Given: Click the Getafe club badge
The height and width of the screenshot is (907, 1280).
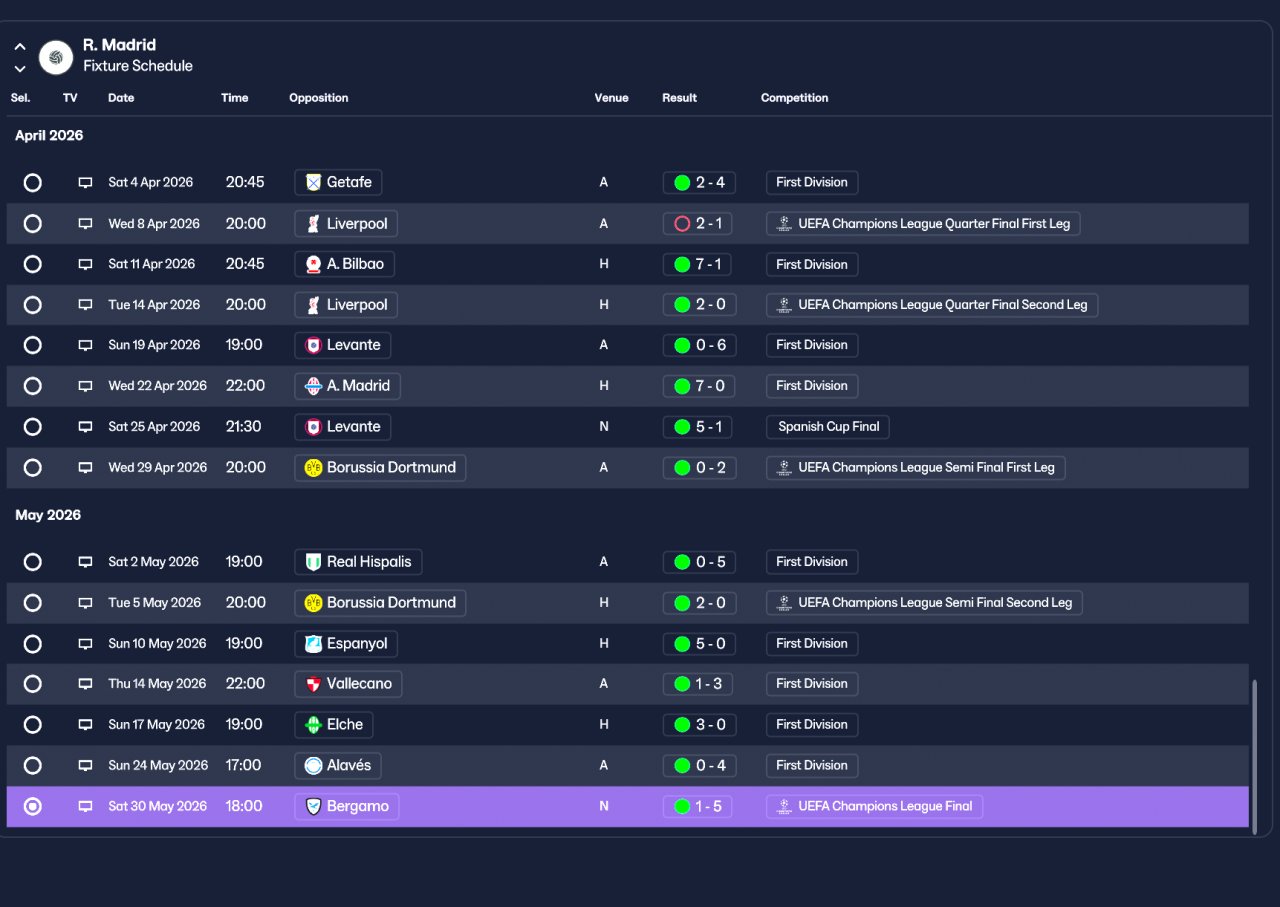Looking at the screenshot, I should point(313,182).
